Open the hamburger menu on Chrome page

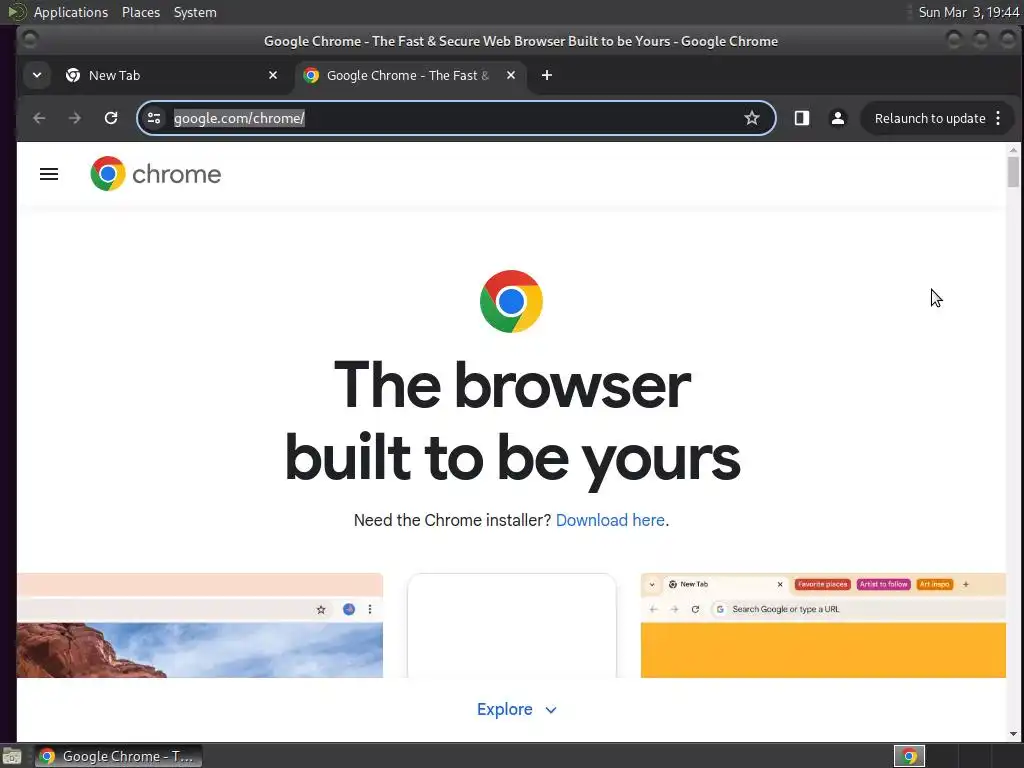49,174
